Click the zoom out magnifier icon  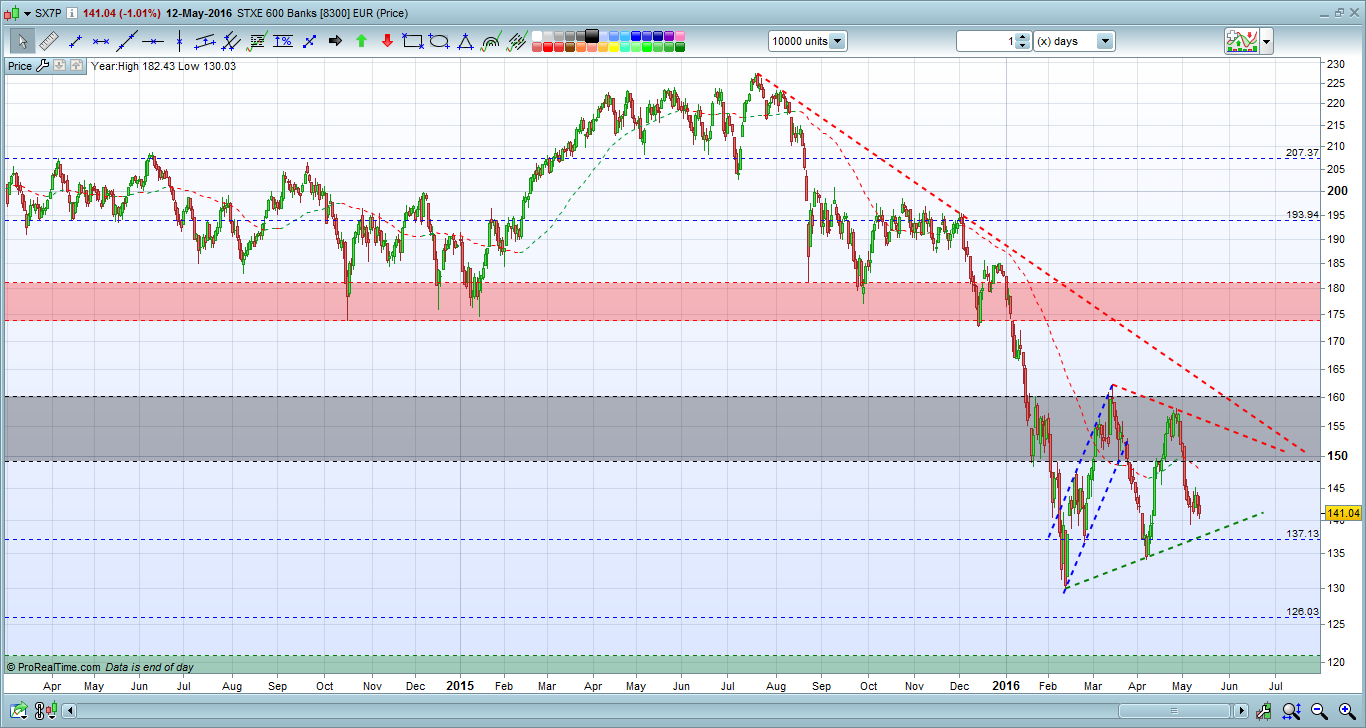[x=1319, y=711]
